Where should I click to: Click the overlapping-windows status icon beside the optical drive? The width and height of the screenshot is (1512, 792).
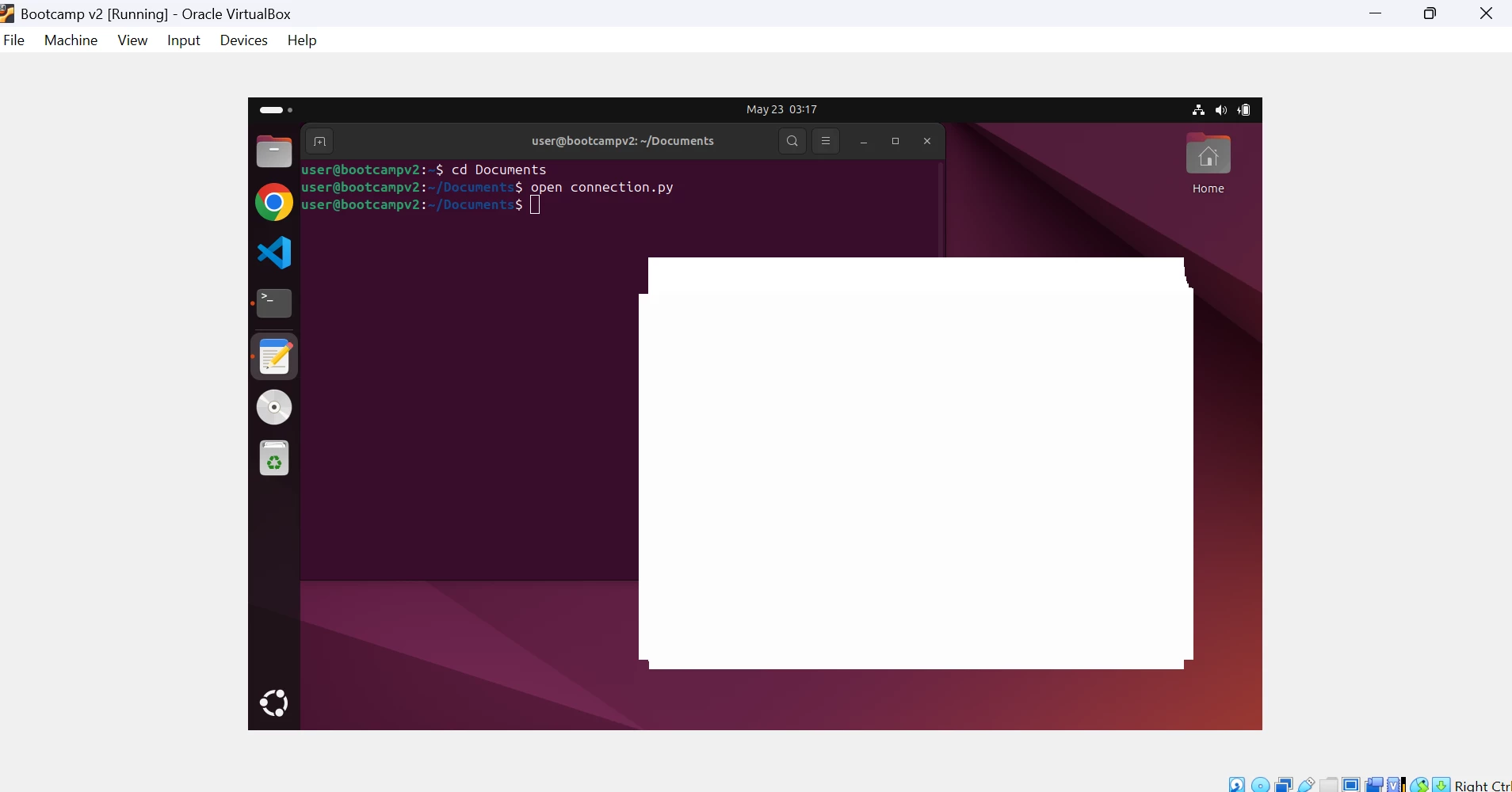point(1284,784)
